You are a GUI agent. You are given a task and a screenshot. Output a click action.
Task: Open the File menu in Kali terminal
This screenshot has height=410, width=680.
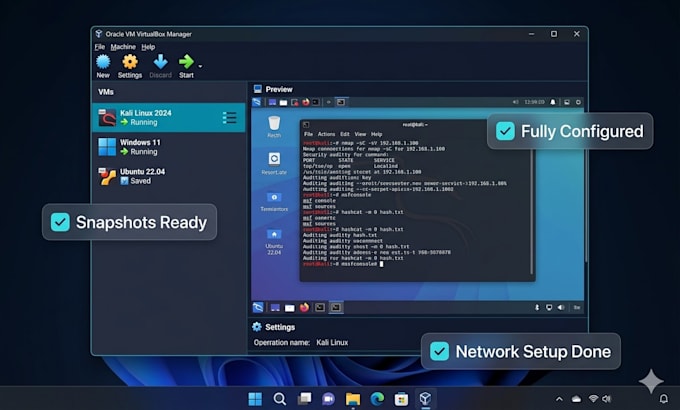tap(308, 134)
